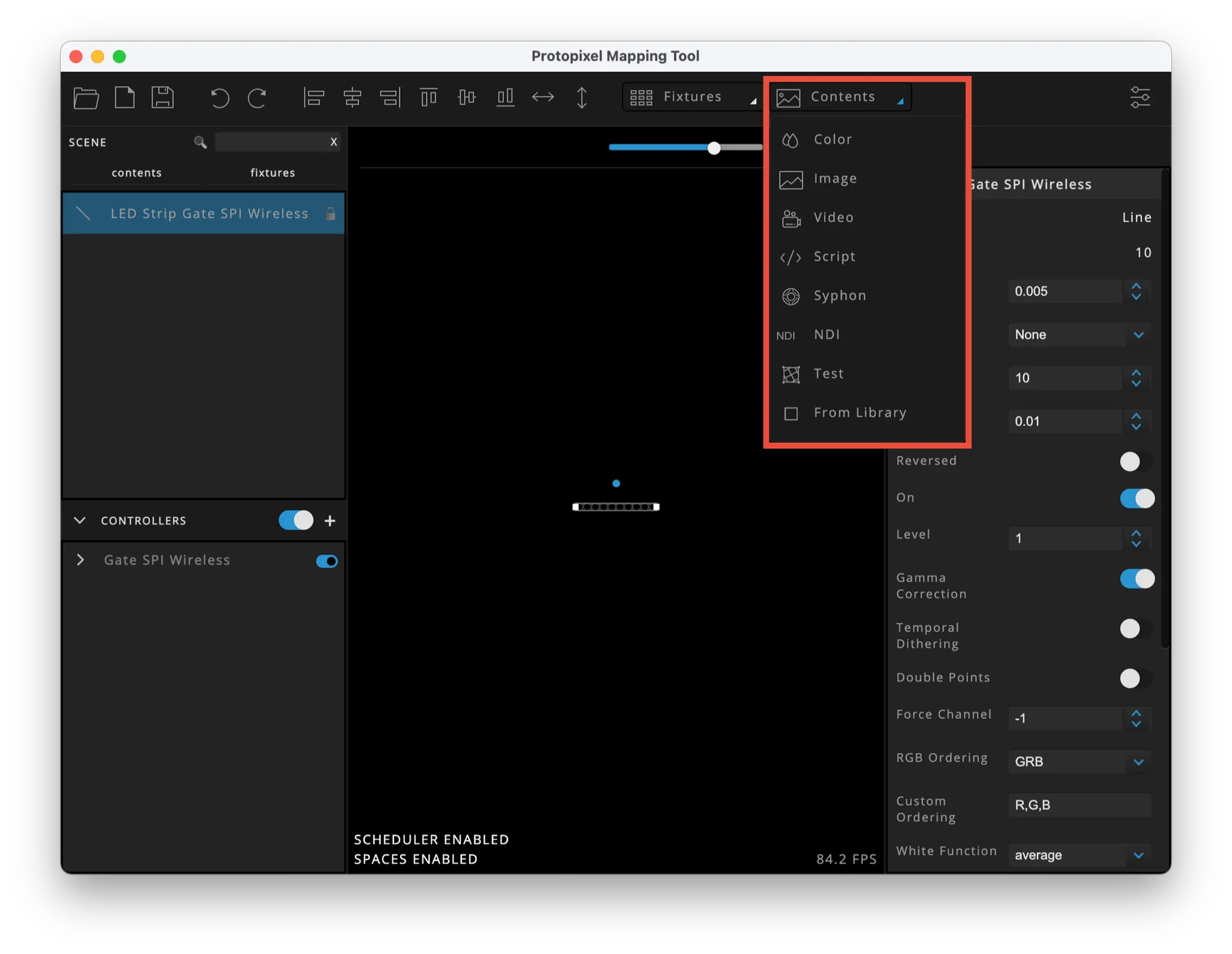
Task: Disable Gamma Correction
Action: [x=1137, y=579]
